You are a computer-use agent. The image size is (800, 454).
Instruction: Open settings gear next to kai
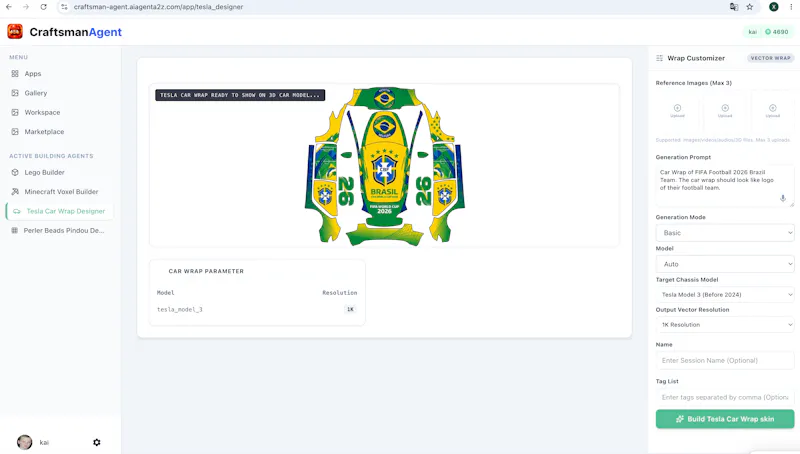tap(96, 442)
